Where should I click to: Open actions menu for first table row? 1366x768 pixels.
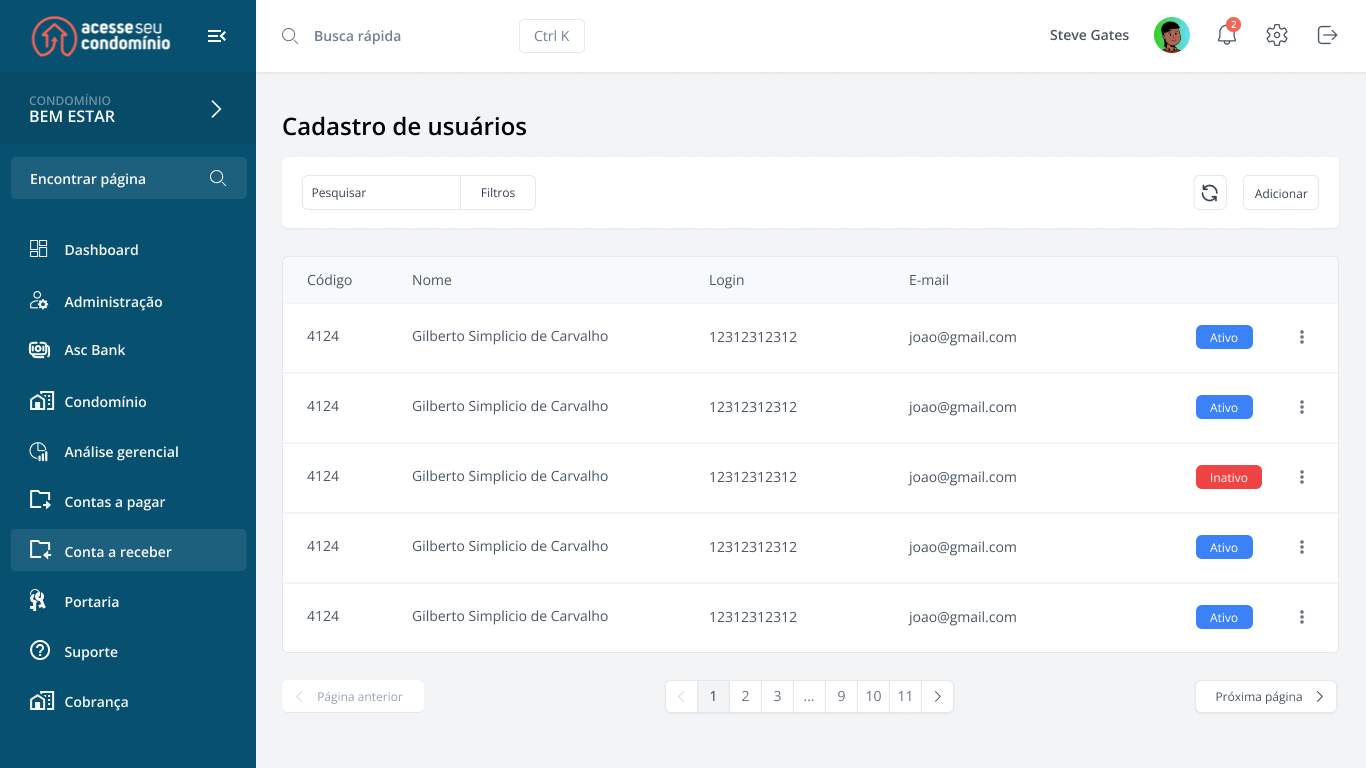click(x=1302, y=337)
